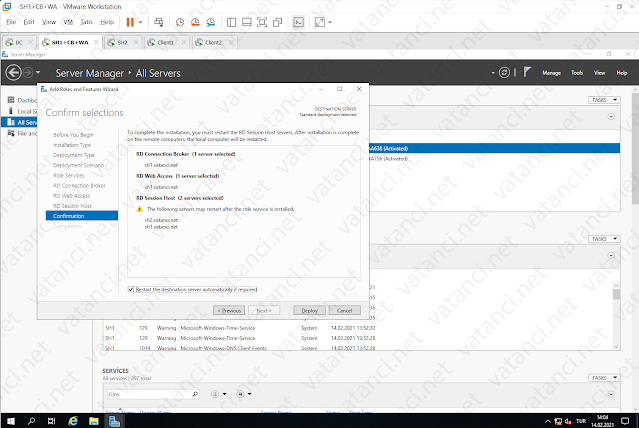
Task: Click the Services filter search magnifier icon
Action: [195, 394]
